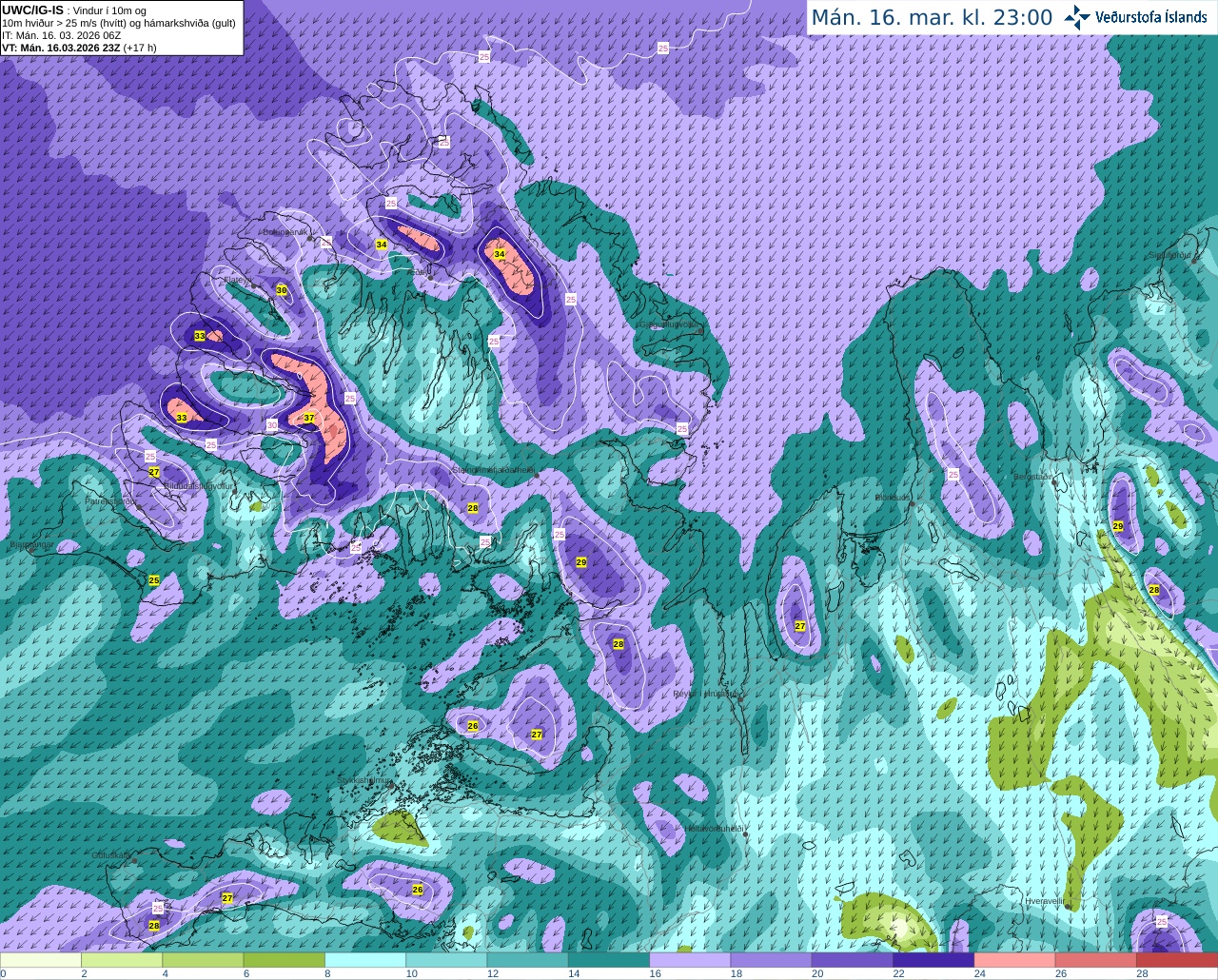Click the purple 18–20 legend swatch

(x=771, y=960)
